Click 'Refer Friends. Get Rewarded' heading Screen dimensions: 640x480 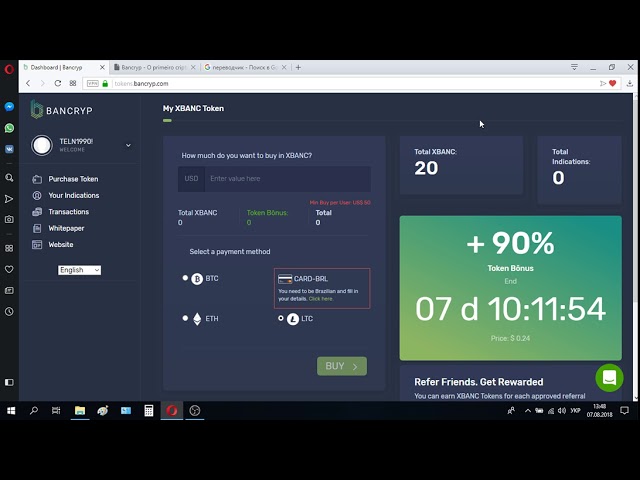click(x=478, y=382)
